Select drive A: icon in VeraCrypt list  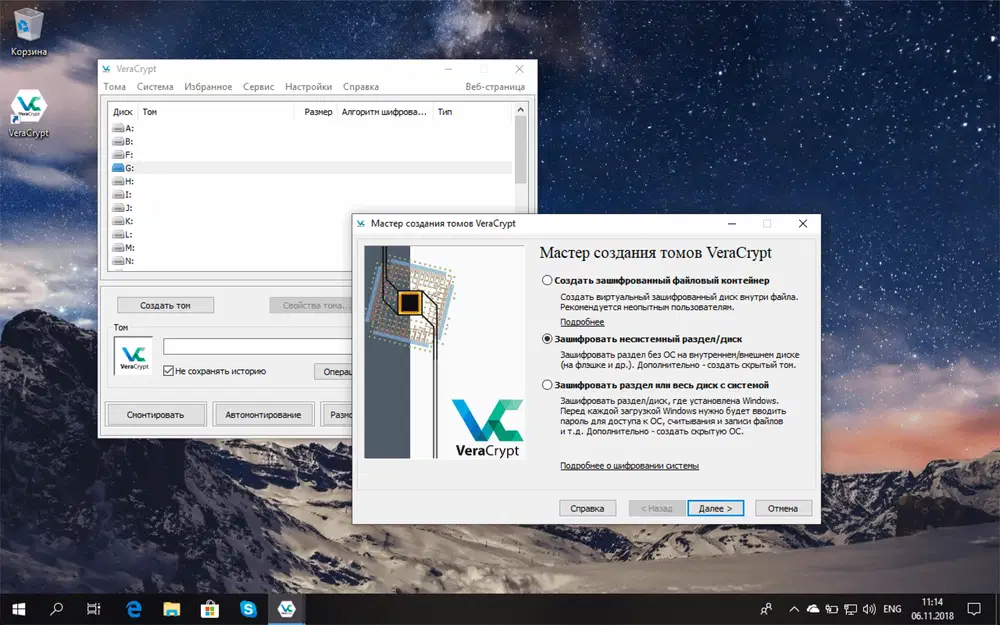click(118, 128)
